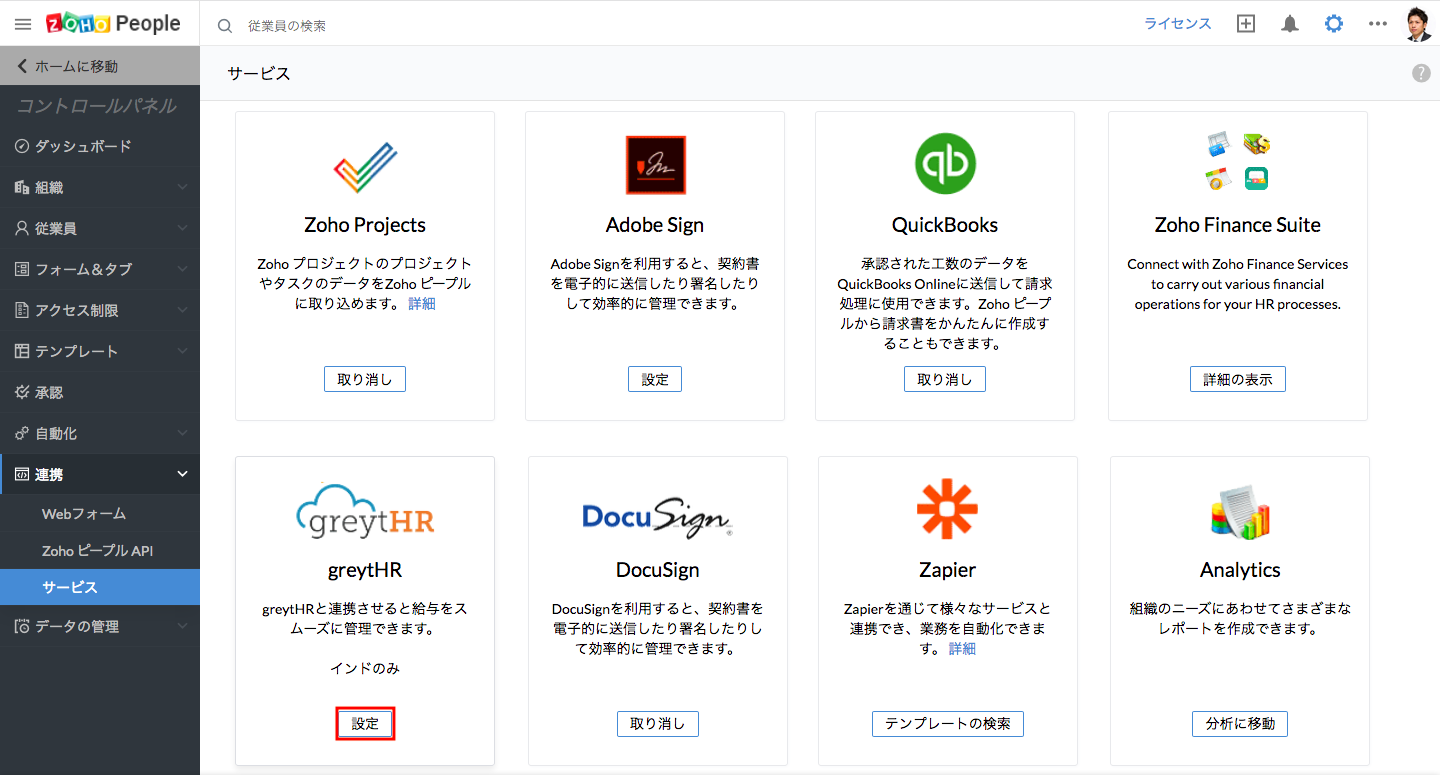Open the quick add plus icon

coord(1246,24)
